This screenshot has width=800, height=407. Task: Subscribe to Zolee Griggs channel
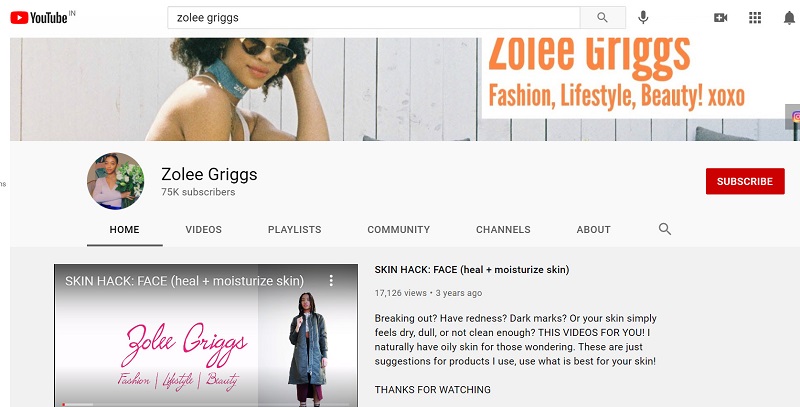[x=745, y=181]
